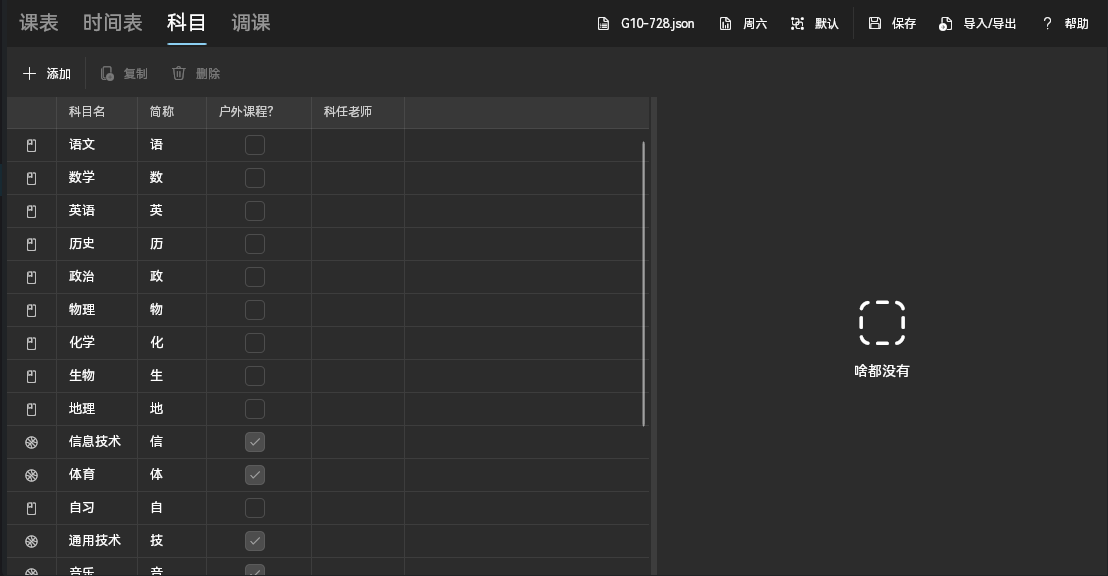Open the 时间表 tab
Screen dimensions: 1108x576
(x=112, y=23)
